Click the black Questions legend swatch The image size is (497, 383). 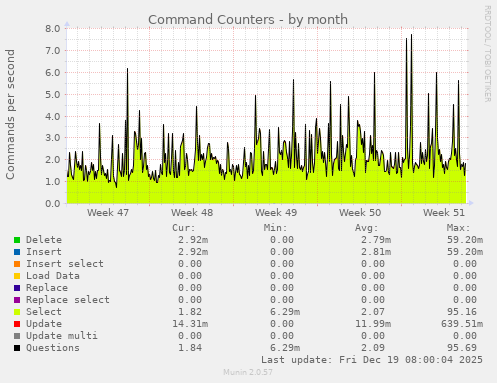click(17, 348)
